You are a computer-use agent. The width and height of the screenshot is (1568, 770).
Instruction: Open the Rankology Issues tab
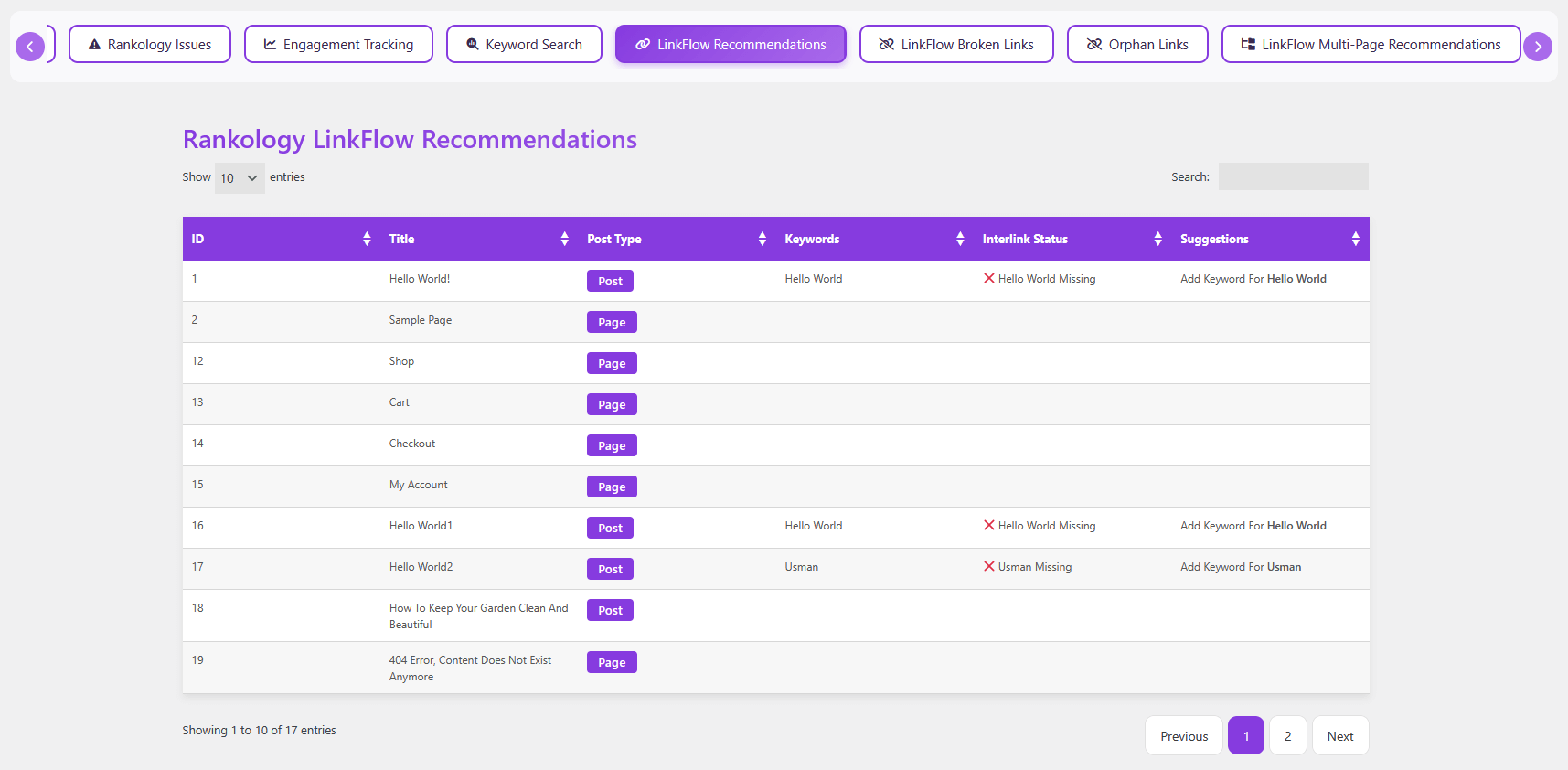(150, 45)
